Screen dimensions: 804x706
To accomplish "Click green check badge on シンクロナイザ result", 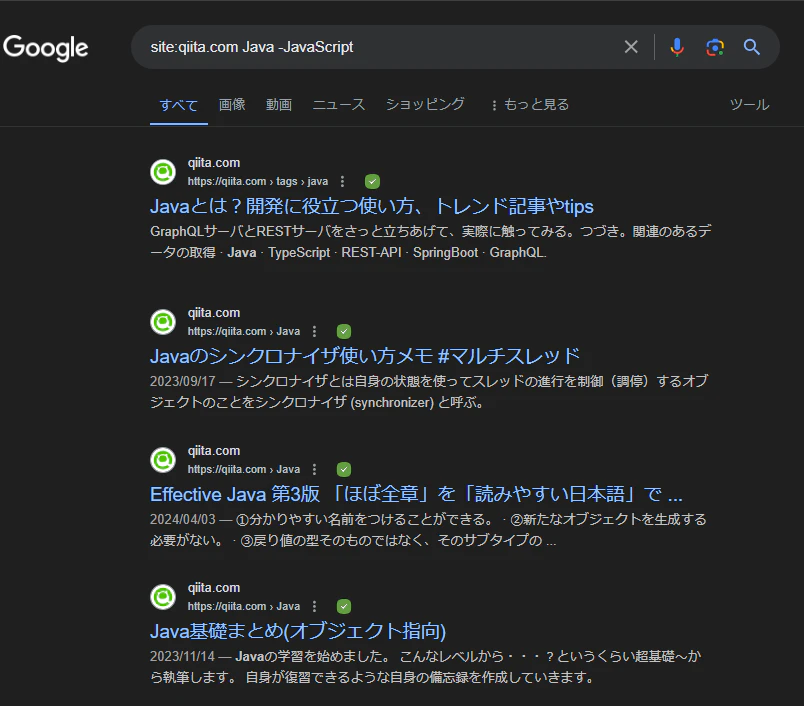I will tap(344, 332).
